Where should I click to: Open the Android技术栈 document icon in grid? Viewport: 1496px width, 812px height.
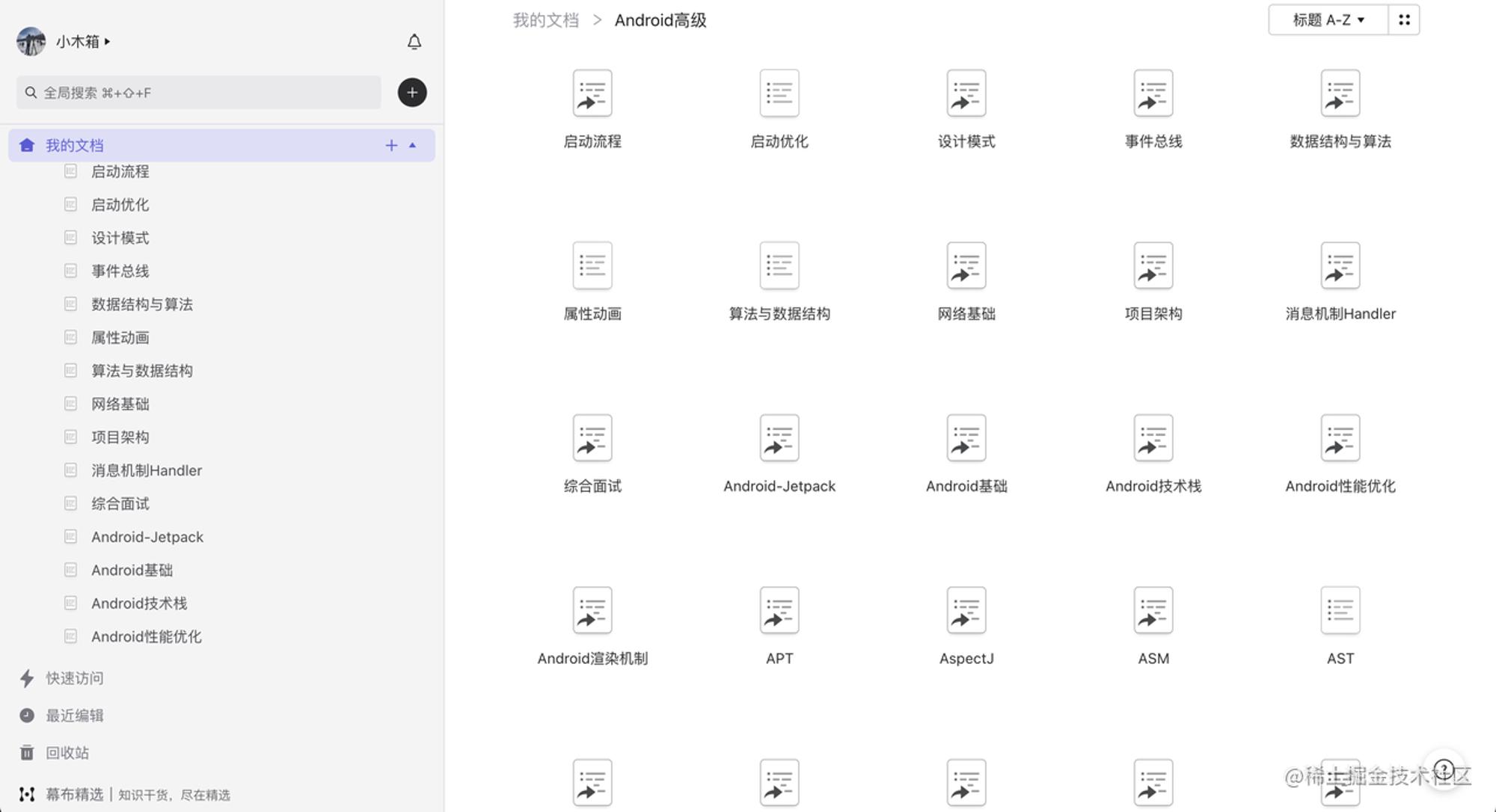(1153, 438)
